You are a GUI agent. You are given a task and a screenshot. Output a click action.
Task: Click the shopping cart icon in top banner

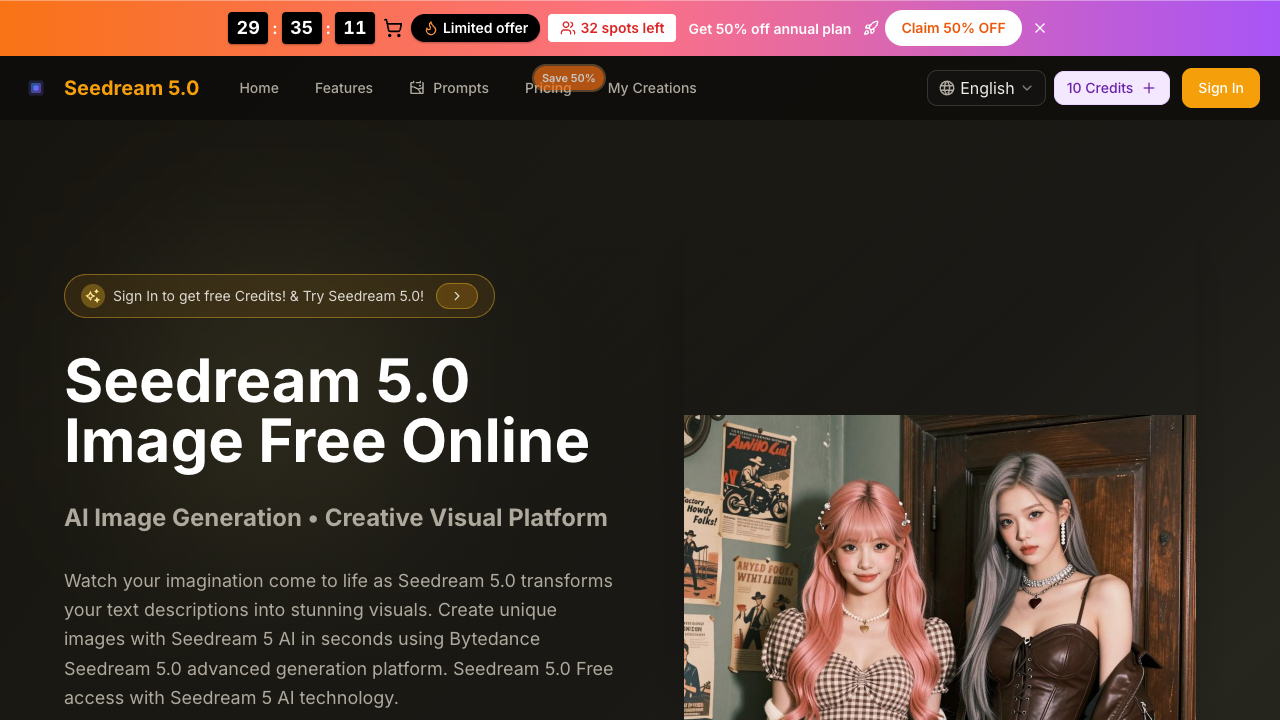(393, 28)
